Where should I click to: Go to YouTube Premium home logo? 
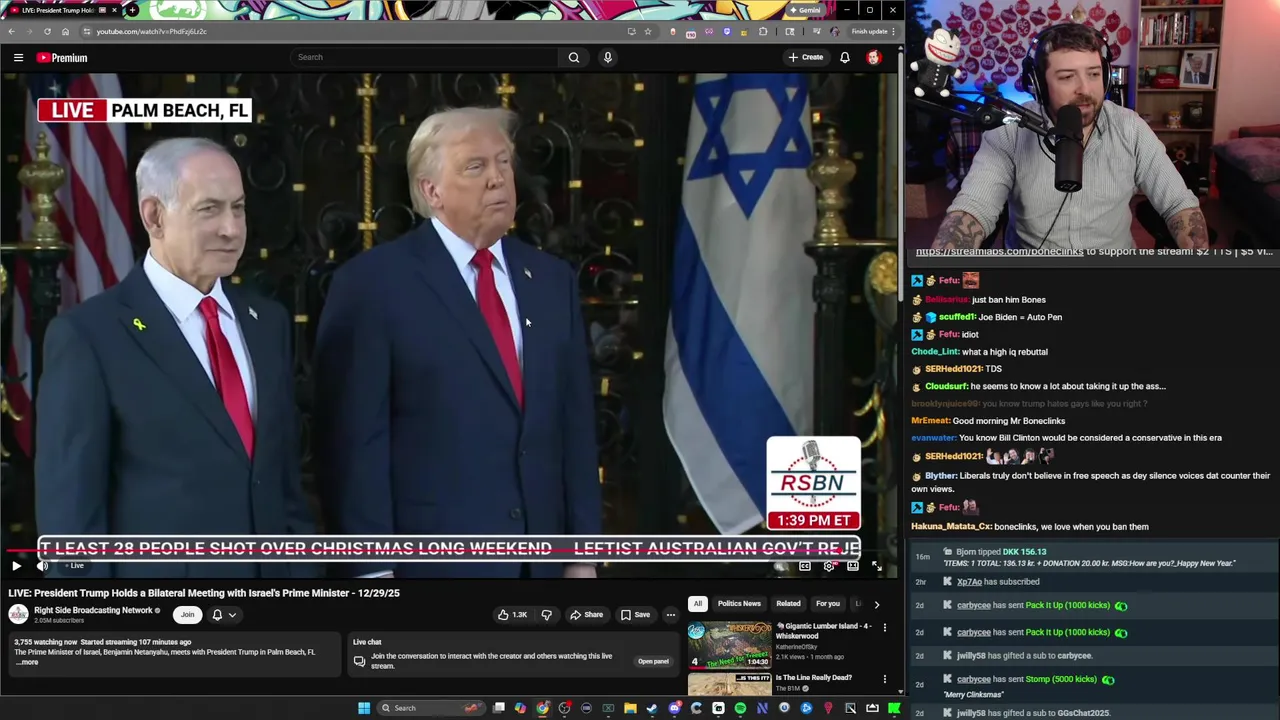pos(63,58)
